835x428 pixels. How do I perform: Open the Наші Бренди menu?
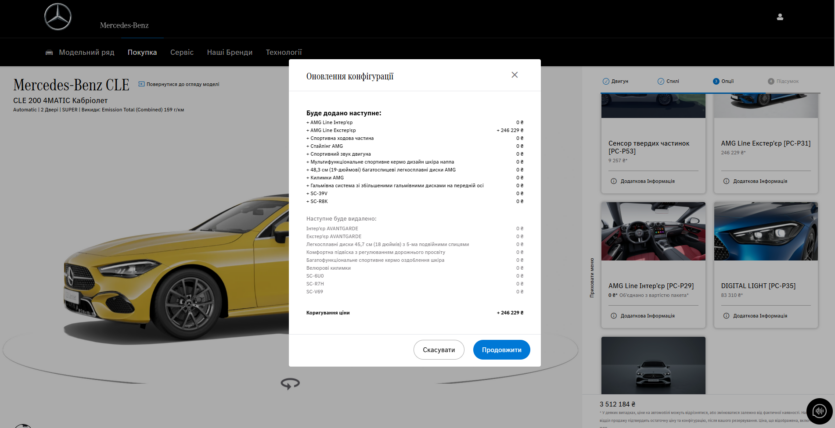tap(230, 52)
